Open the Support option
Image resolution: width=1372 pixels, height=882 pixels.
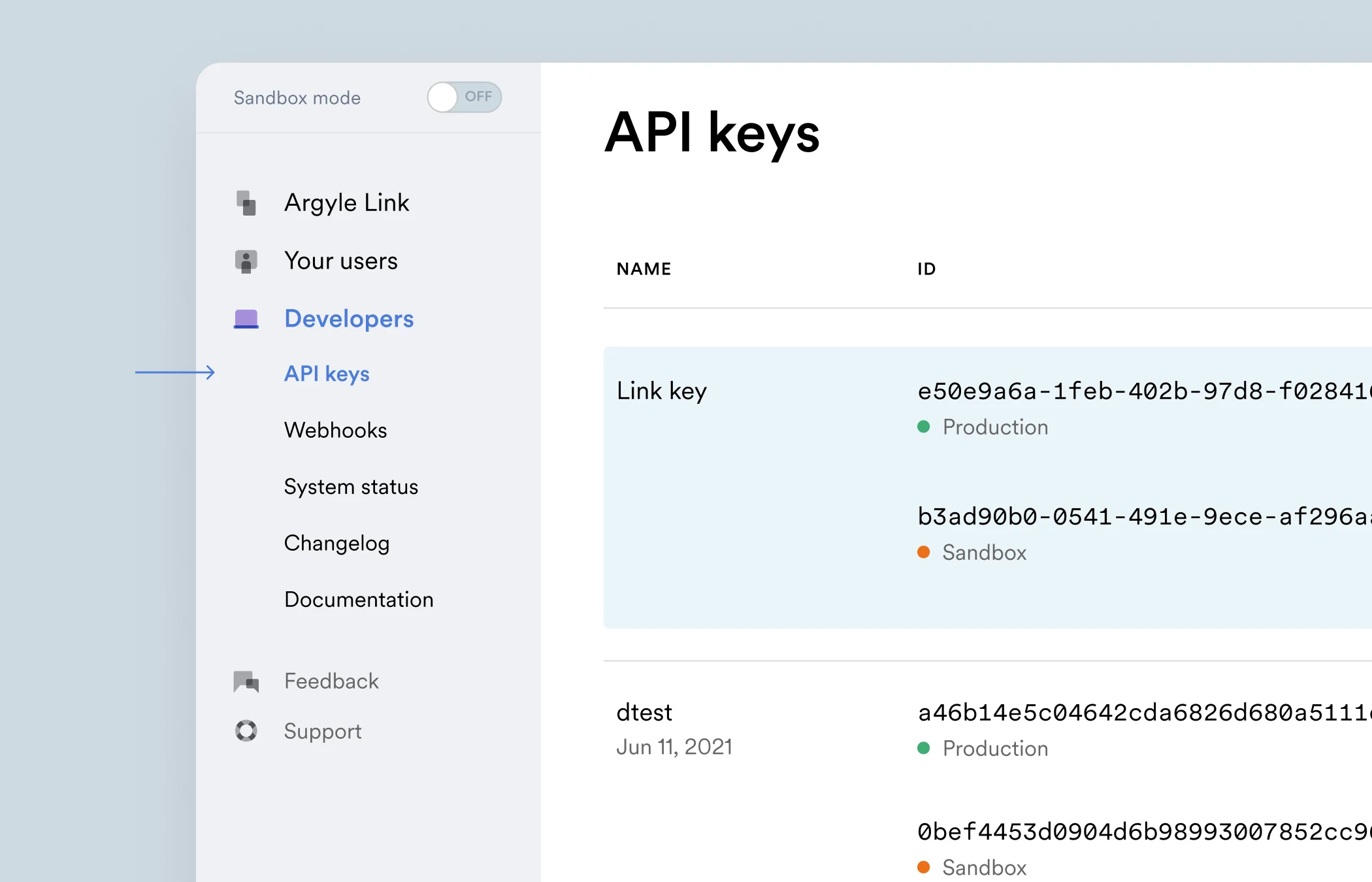tap(323, 731)
